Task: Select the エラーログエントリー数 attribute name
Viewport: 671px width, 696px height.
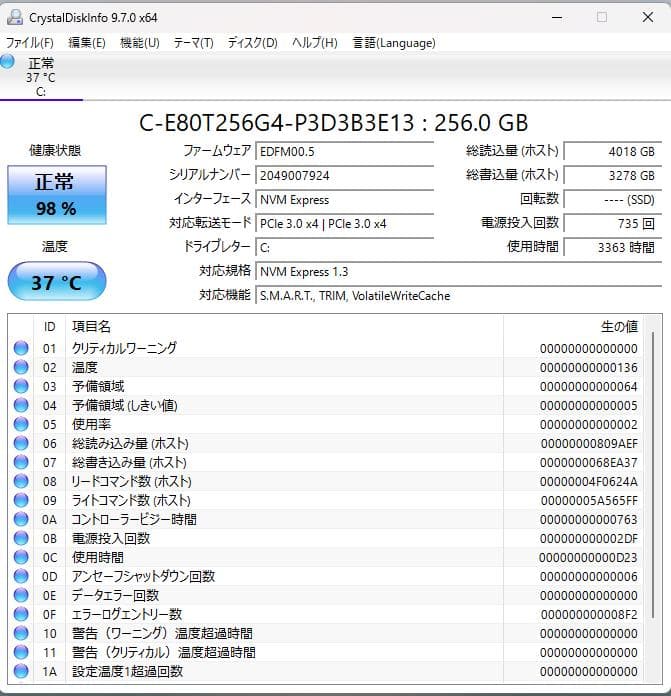Action: coord(127,614)
